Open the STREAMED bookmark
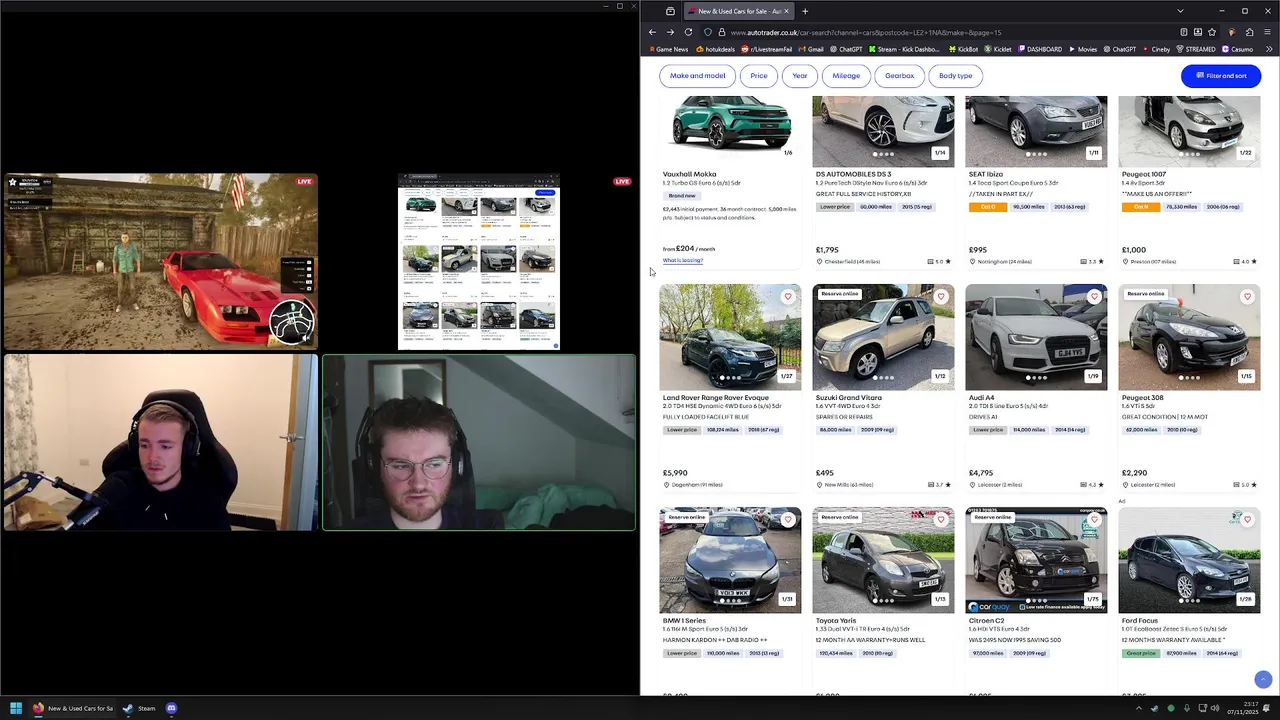The height and width of the screenshot is (720, 1280). tap(1196, 49)
